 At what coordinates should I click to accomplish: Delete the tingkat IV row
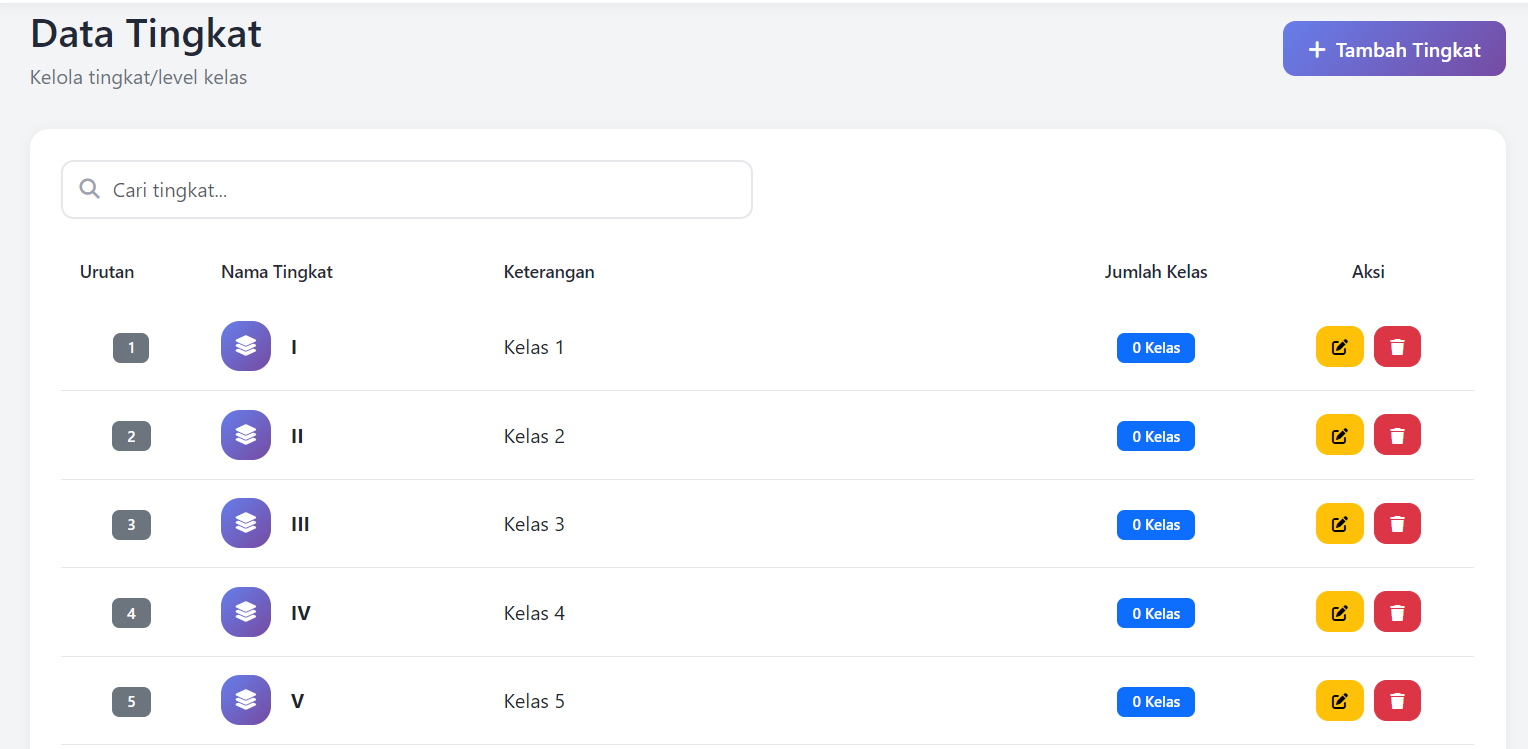(x=1397, y=612)
